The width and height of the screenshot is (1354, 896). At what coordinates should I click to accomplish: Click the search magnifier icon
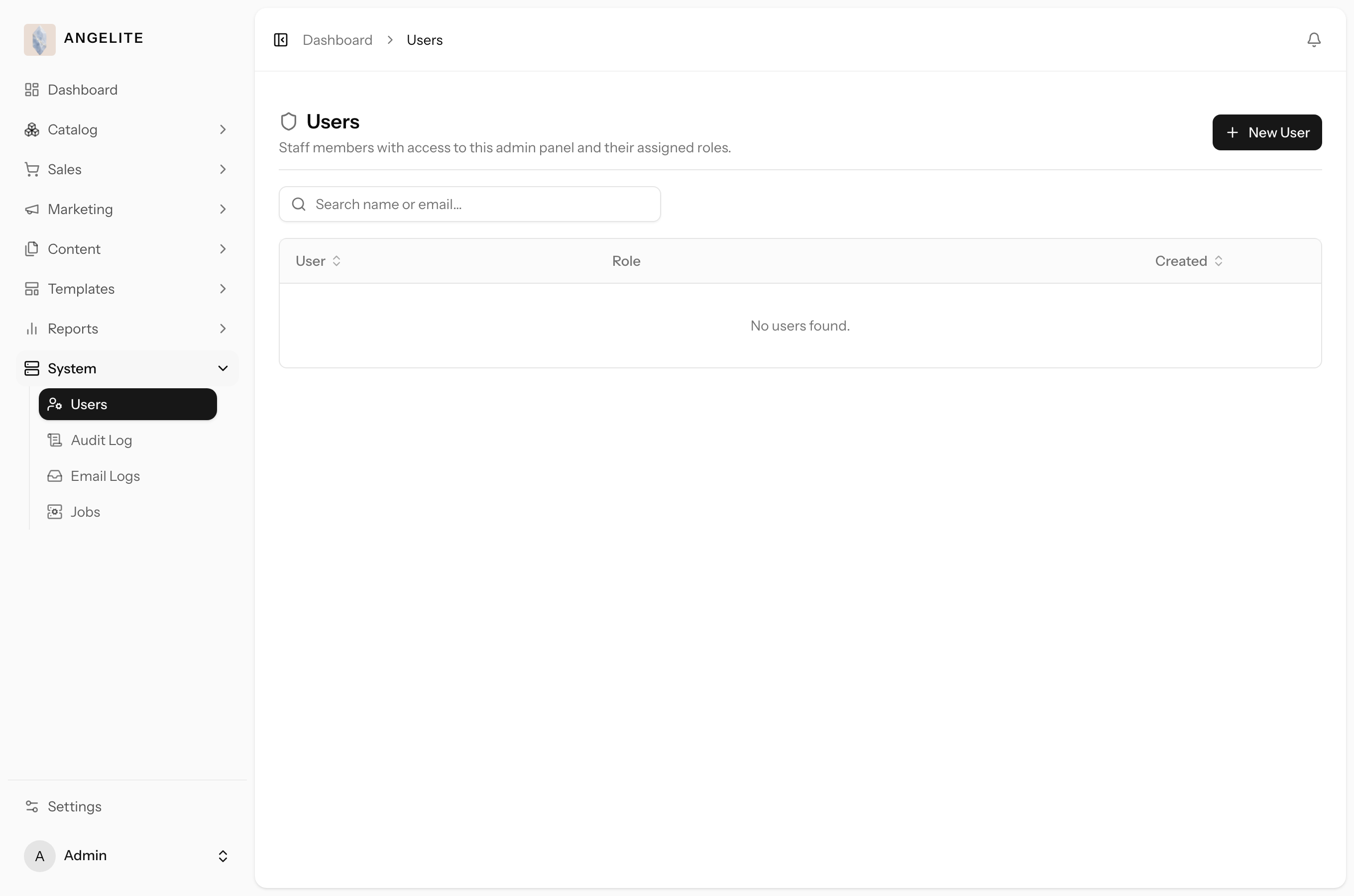[x=299, y=204]
